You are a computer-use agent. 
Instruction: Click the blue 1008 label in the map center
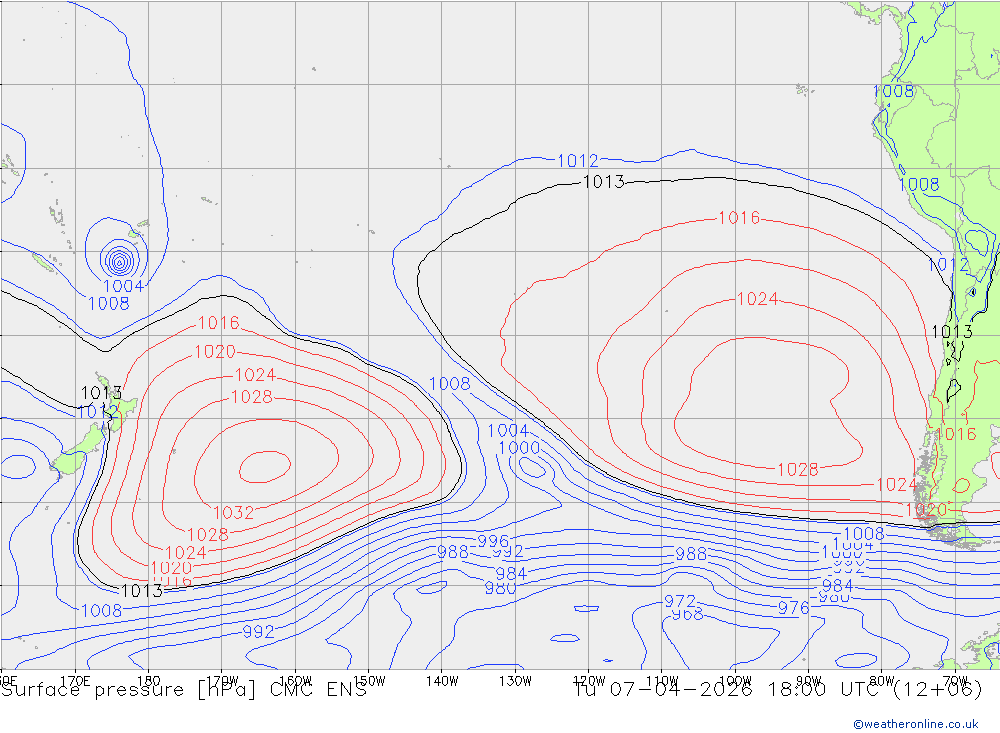450,383
